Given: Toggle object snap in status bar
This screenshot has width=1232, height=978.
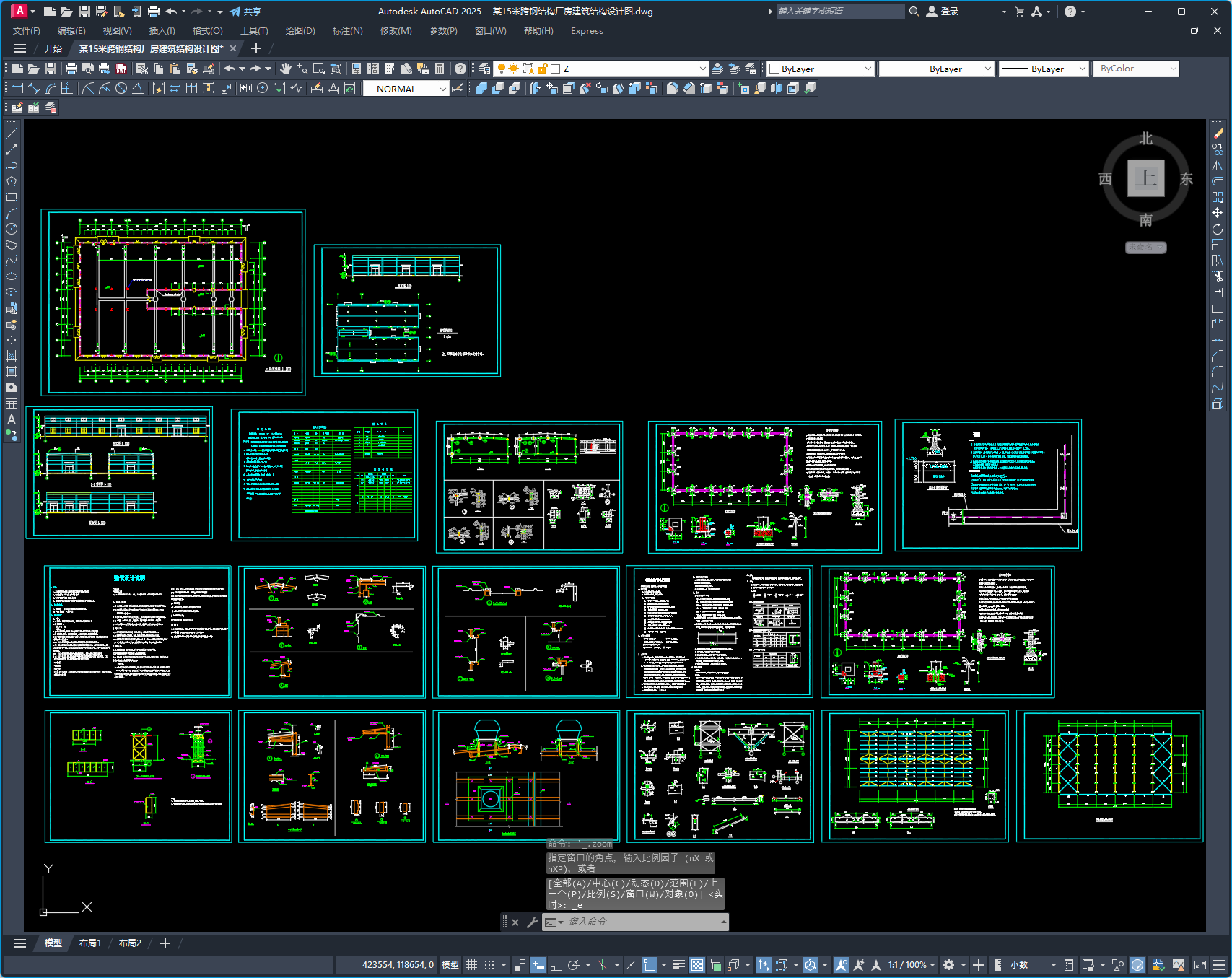Looking at the screenshot, I should (x=650, y=965).
